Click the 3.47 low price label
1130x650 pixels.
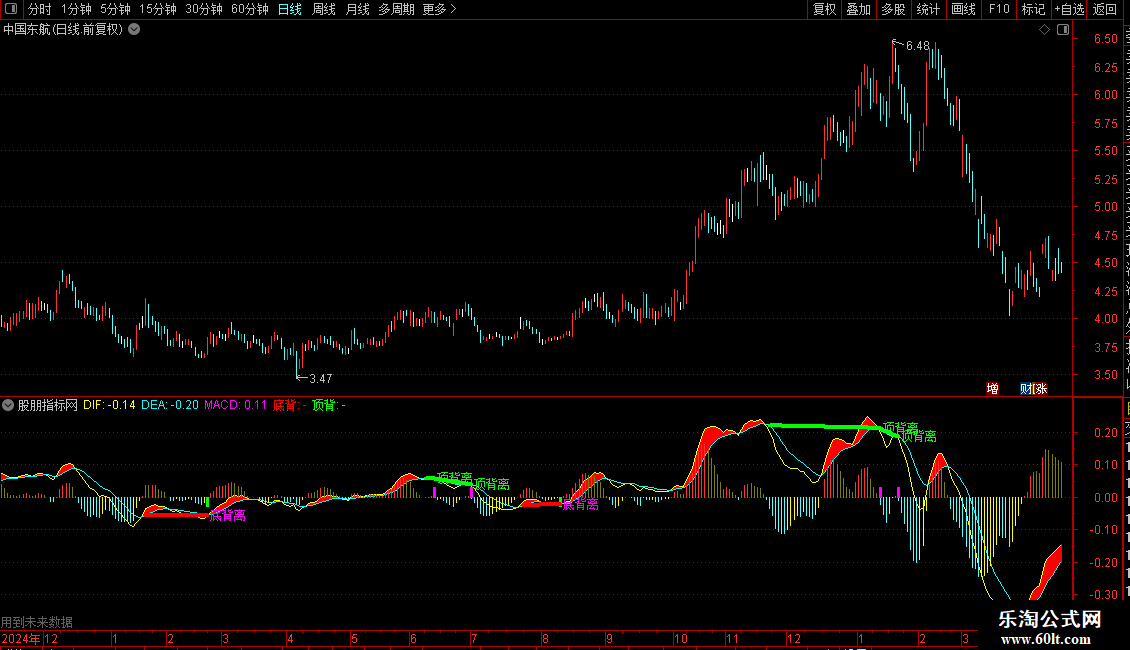pyautogui.click(x=321, y=378)
